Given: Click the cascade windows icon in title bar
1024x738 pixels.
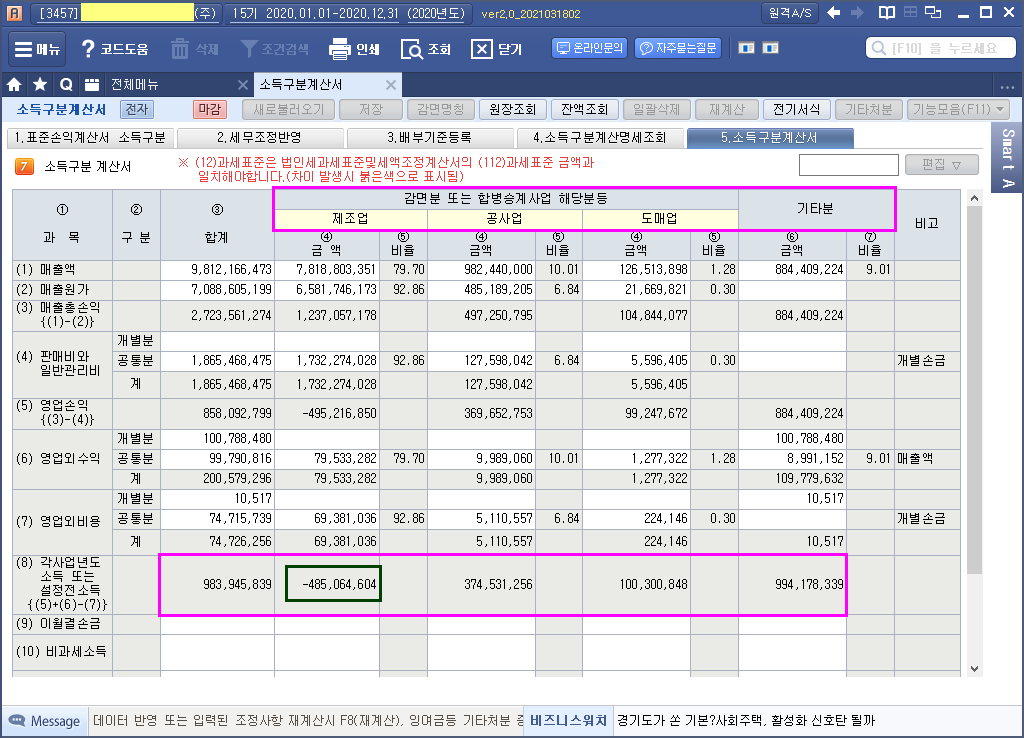Looking at the screenshot, I should click(934, 12).
